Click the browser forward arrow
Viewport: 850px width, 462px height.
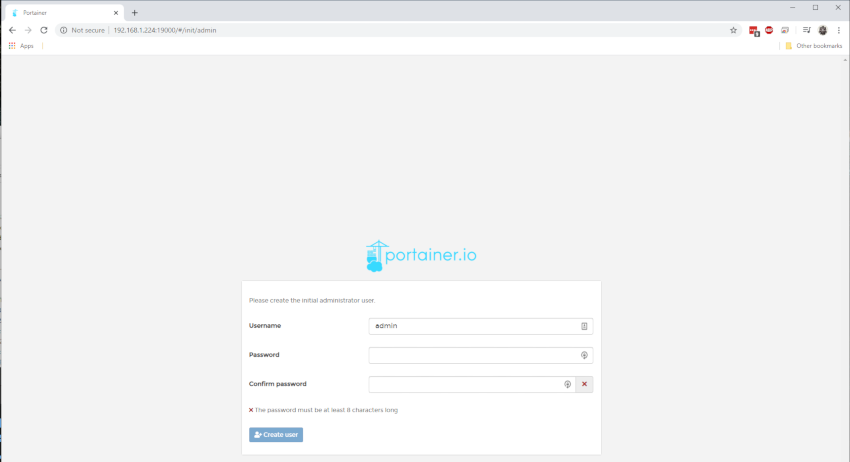(28, 30)
